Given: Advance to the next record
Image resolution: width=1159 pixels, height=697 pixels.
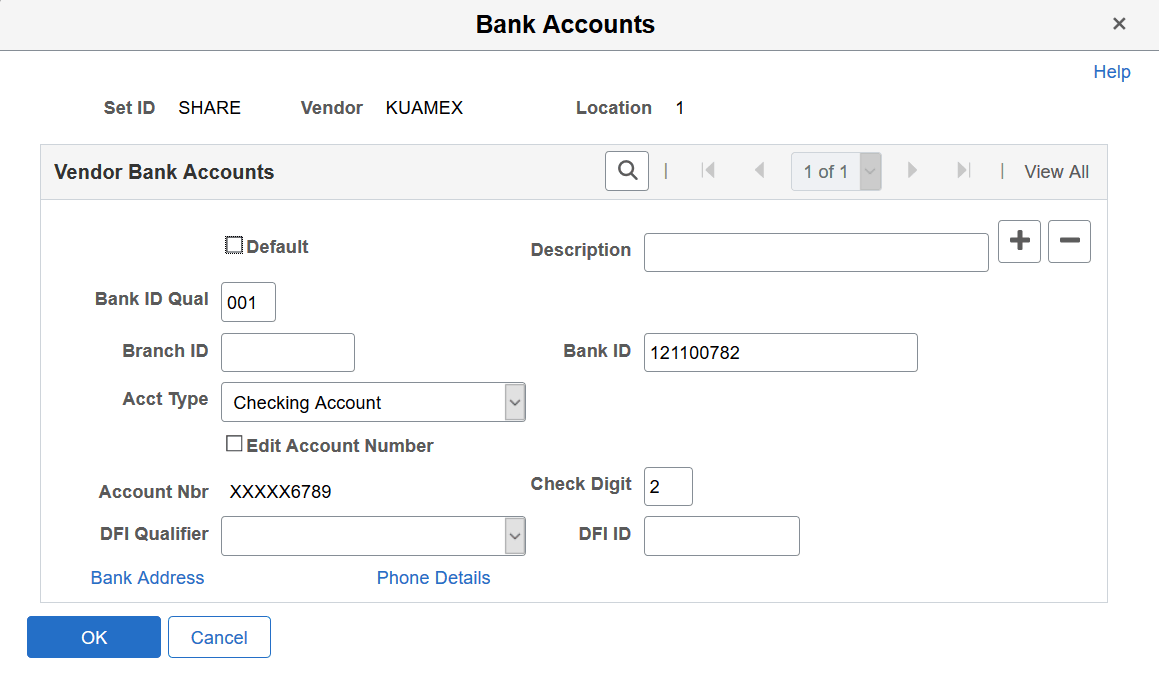Looking at the screenshot, I should pyautogui.click(x=912, y=171).
